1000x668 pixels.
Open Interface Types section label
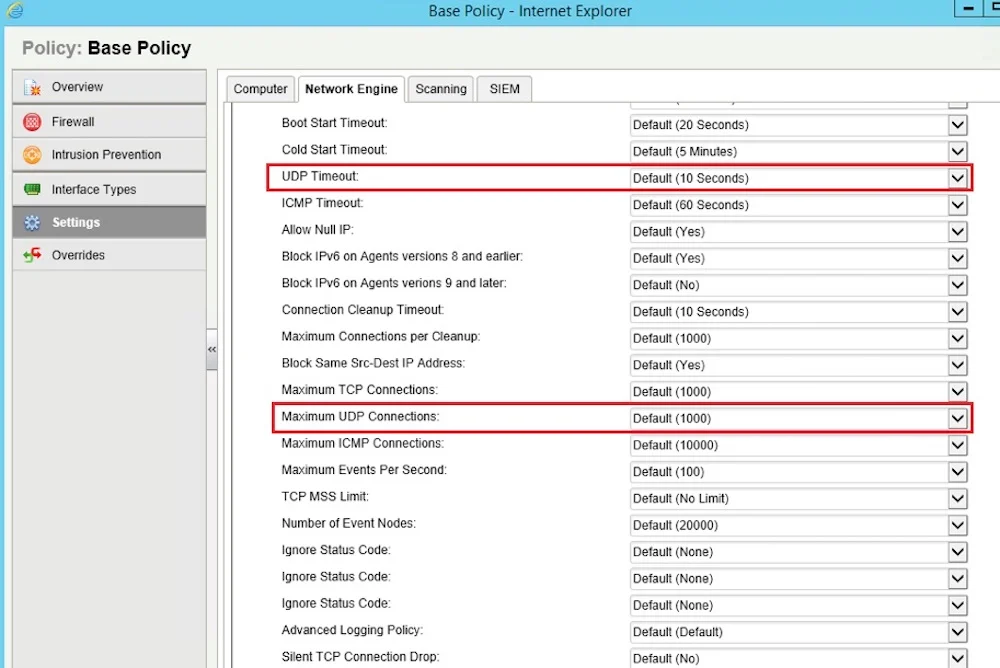coord(94,189)
